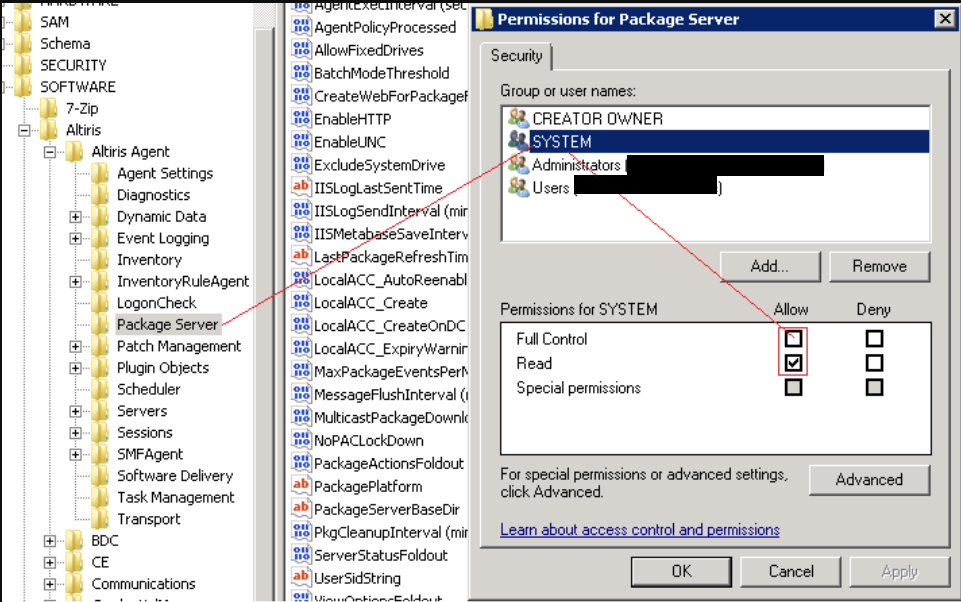Viewport: 961px width, 602px height.
Task: Select the Sessions key
Action: click(x=145, y=433)
